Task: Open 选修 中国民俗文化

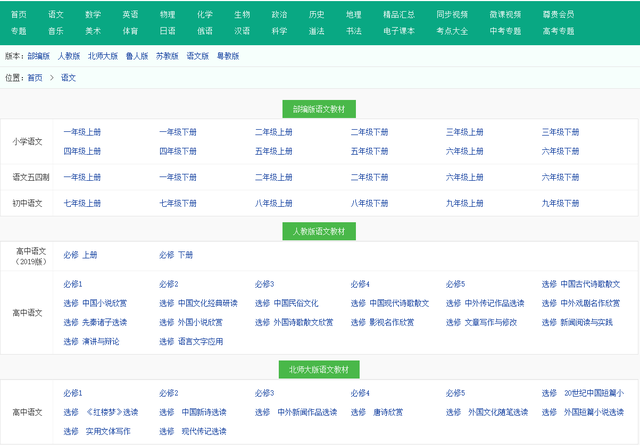Action: tap(287, 303)
